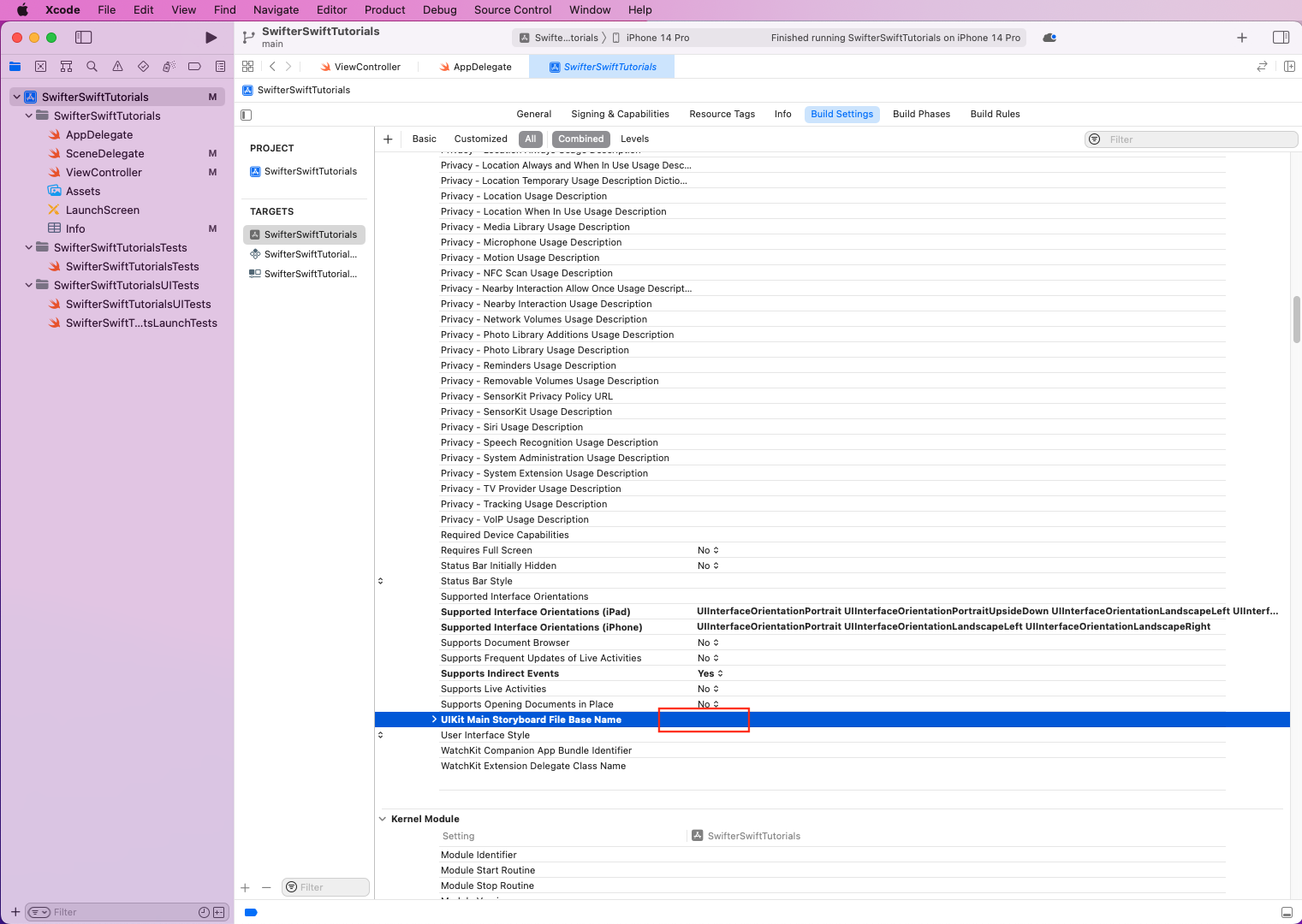Screen dimensions: 1302x924
Task: Toggle recent files filter clock icon
Action: (204, 912)
